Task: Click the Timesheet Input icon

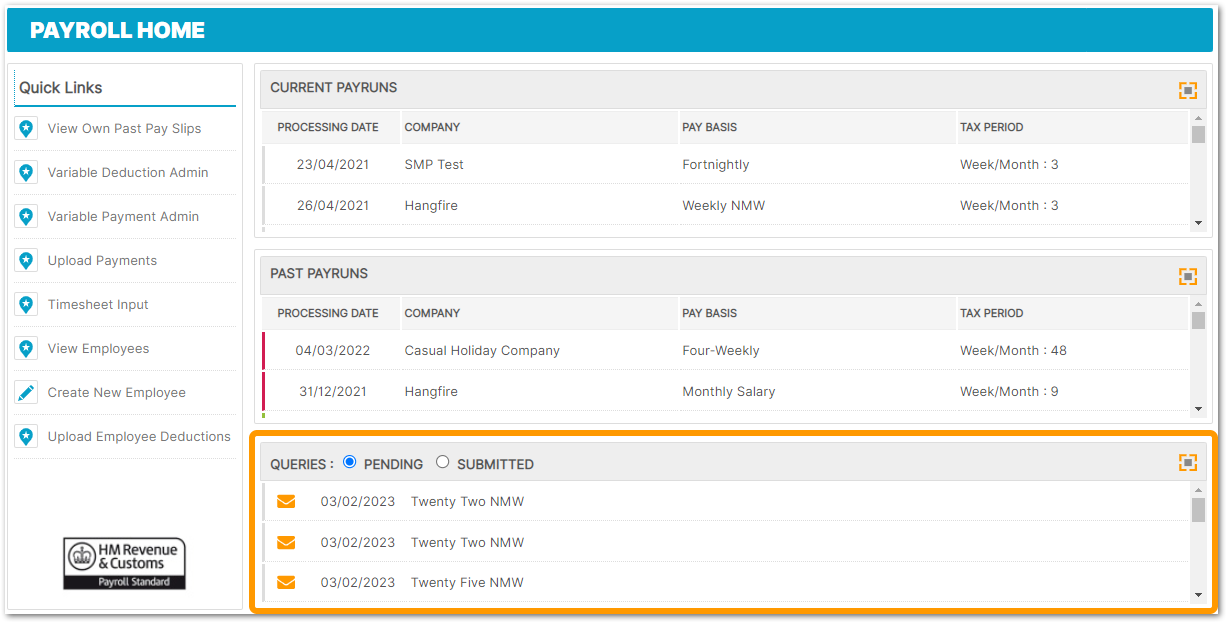Action: click(x=26, y=304)
